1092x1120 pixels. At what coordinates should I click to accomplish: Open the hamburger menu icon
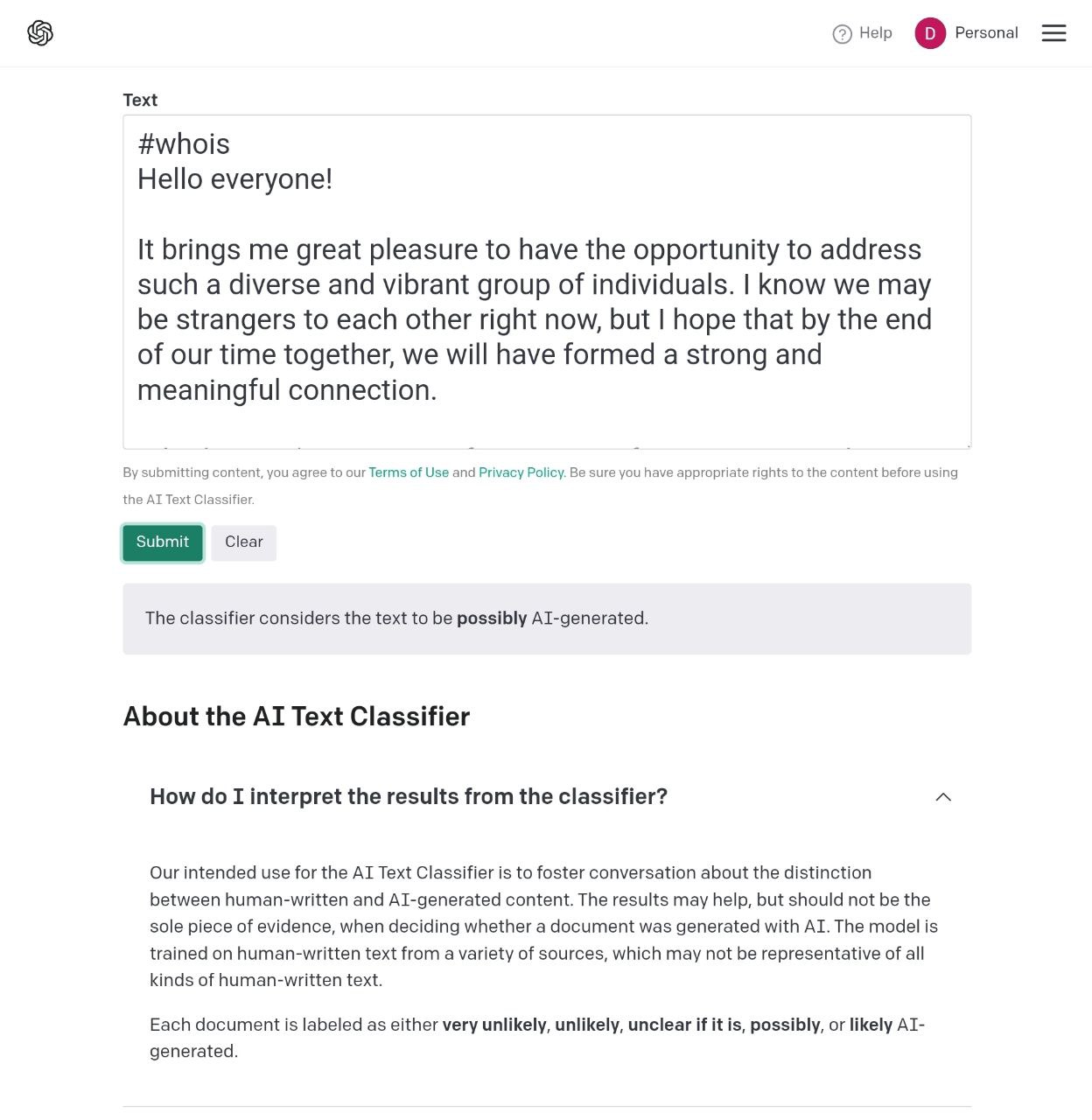pos(1053,33)
